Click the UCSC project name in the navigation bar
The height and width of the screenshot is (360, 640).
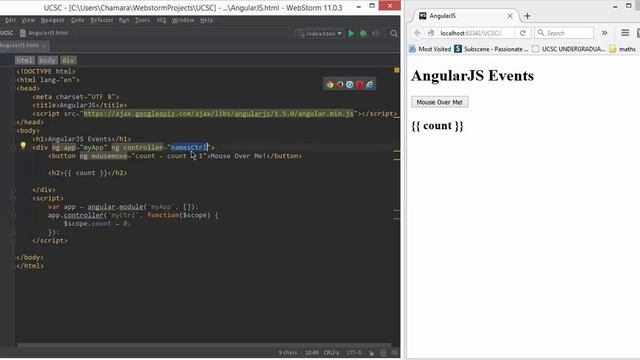[x=7, y=33]
